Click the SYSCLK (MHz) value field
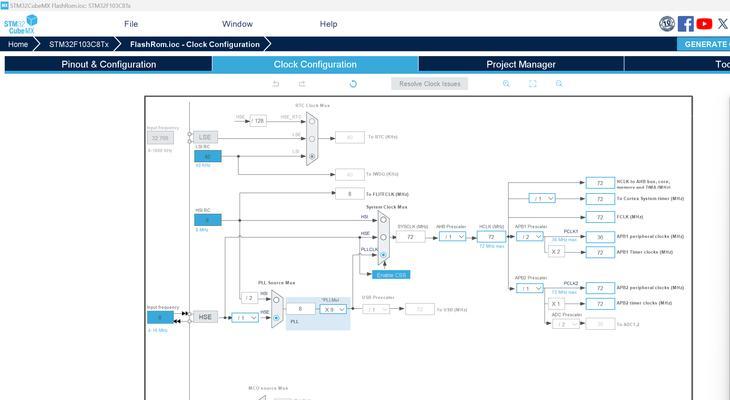730x400 pixels. click(410, 237)
